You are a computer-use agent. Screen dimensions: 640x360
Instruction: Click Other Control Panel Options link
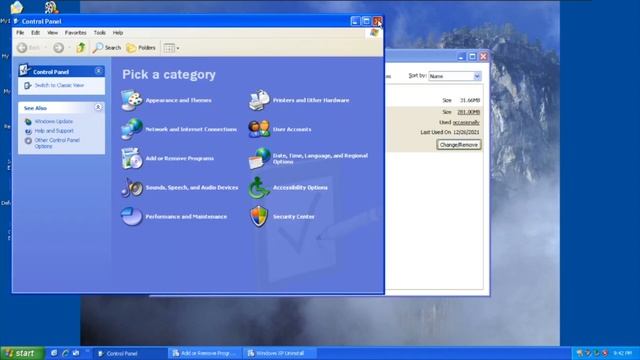click(x=57, y=143)
